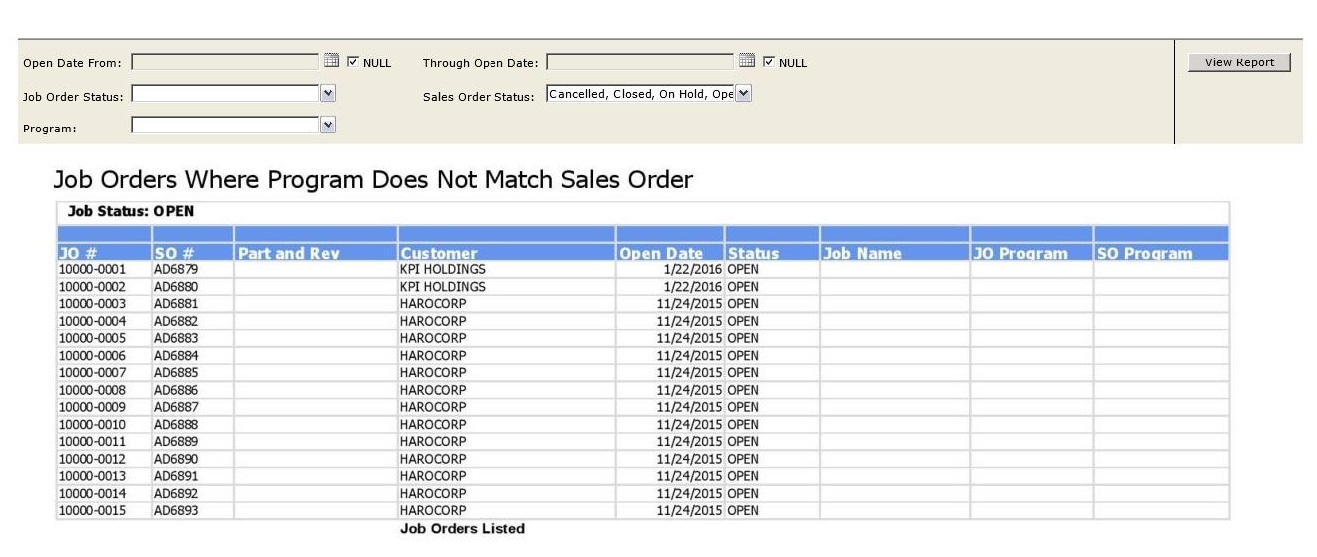Expand the Sales Order Status dropdown
The image size is (1317, 557).
tap(743, 94)
